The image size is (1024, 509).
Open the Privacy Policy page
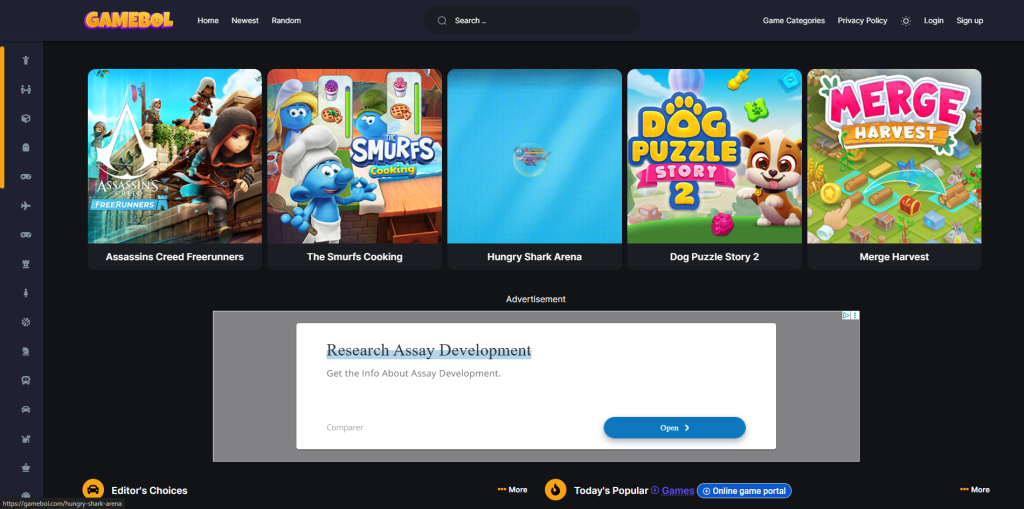tap(862, 20)
